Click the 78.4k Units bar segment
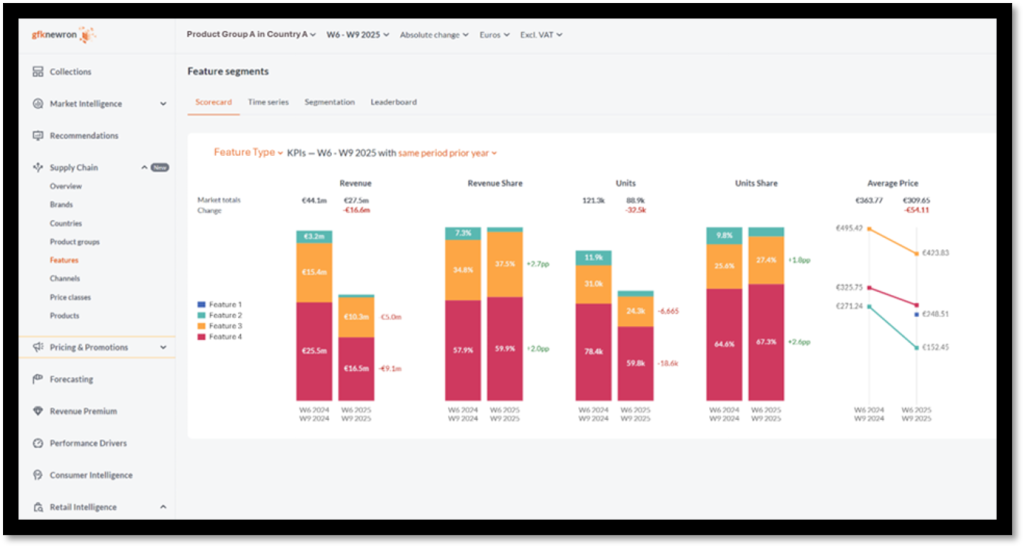Viewport: 1024px width, 547px height. [594, 352]
